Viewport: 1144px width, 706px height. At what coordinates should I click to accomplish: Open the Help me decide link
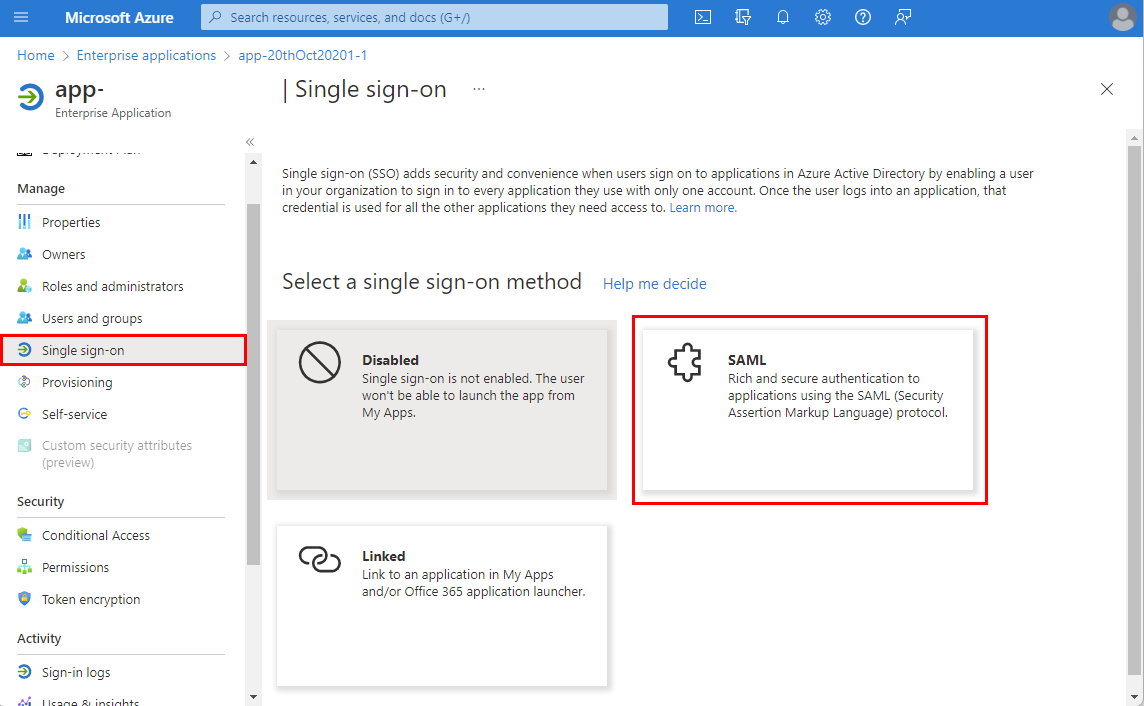click(654, 284)
